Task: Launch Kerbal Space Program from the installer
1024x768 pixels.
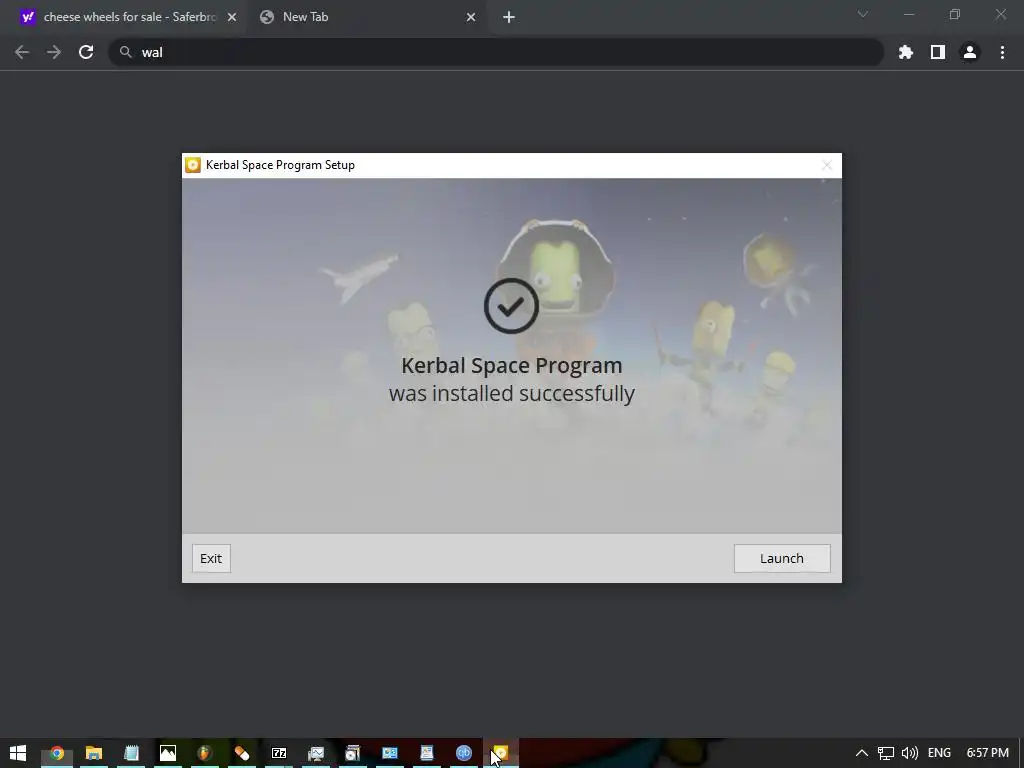Action: (782, 558)
